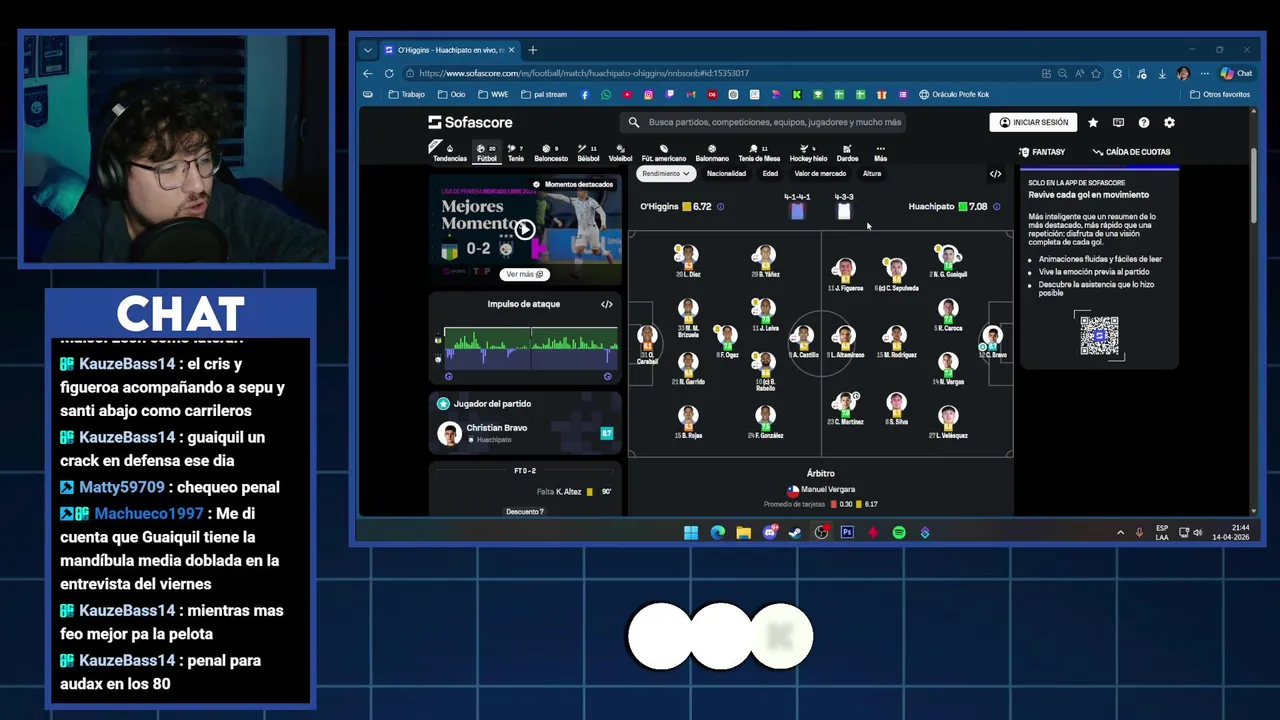Open favorites star icon in Sofascore header
Screen dimensions: 1280x720
point(1093,122)
